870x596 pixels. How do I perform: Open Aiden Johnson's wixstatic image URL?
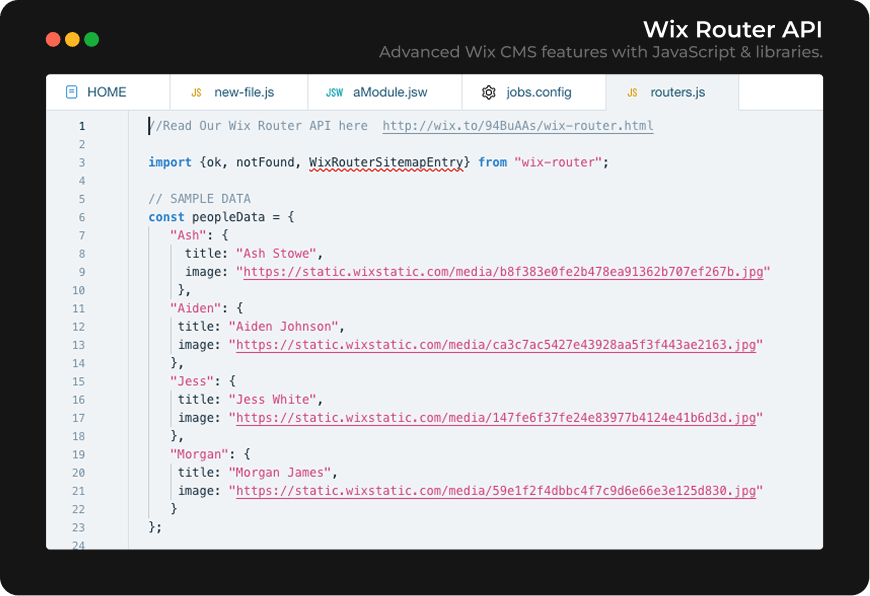pos(496,345)
